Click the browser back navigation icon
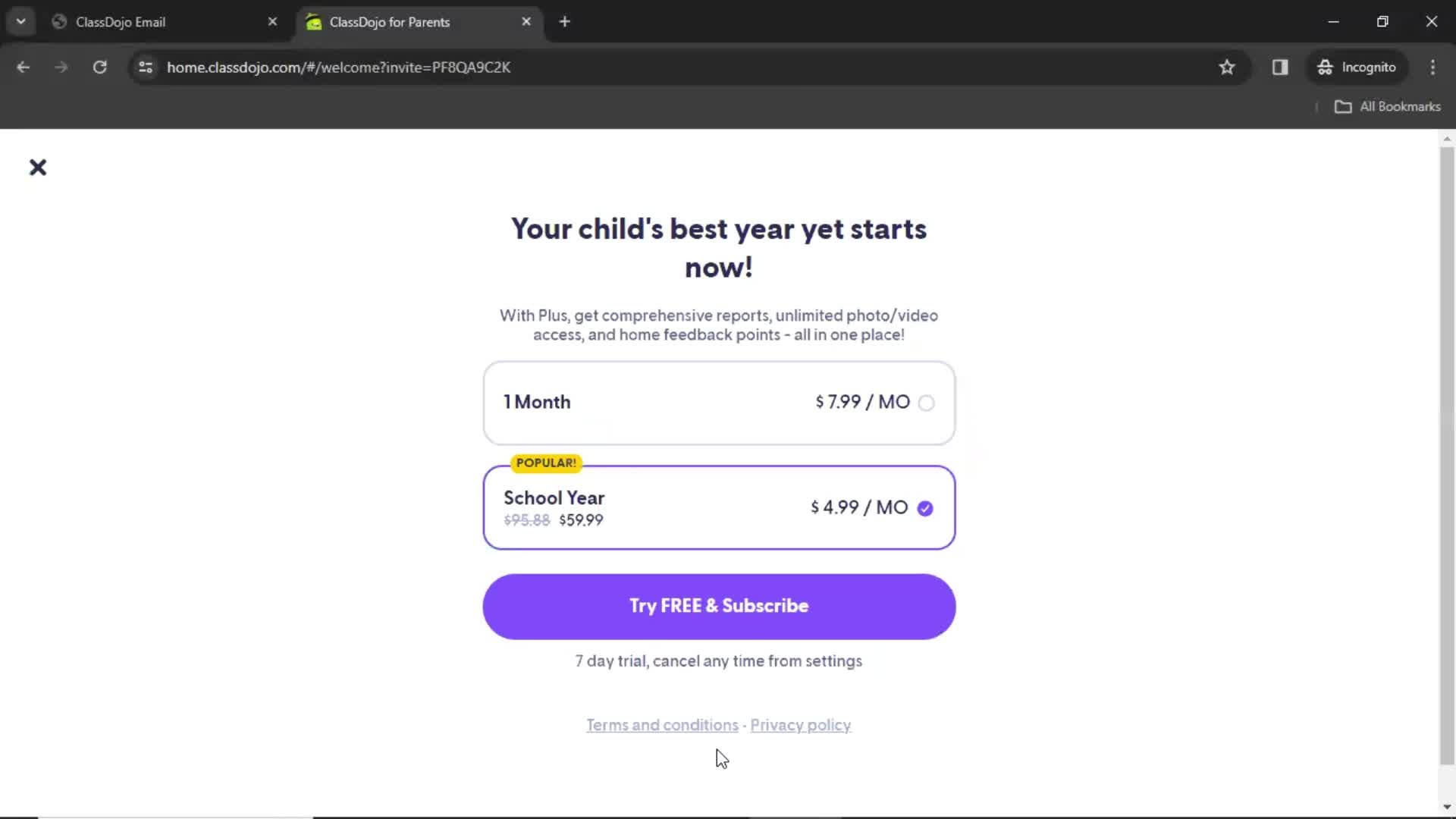This screenshot has height=819, width=1456. pyautogui.click(x=24, y=67)
